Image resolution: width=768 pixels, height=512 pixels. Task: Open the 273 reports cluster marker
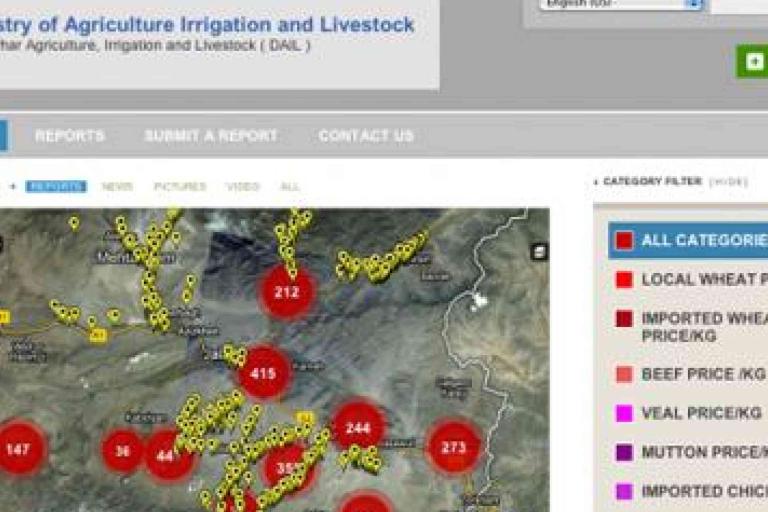(x=454, y=447)
